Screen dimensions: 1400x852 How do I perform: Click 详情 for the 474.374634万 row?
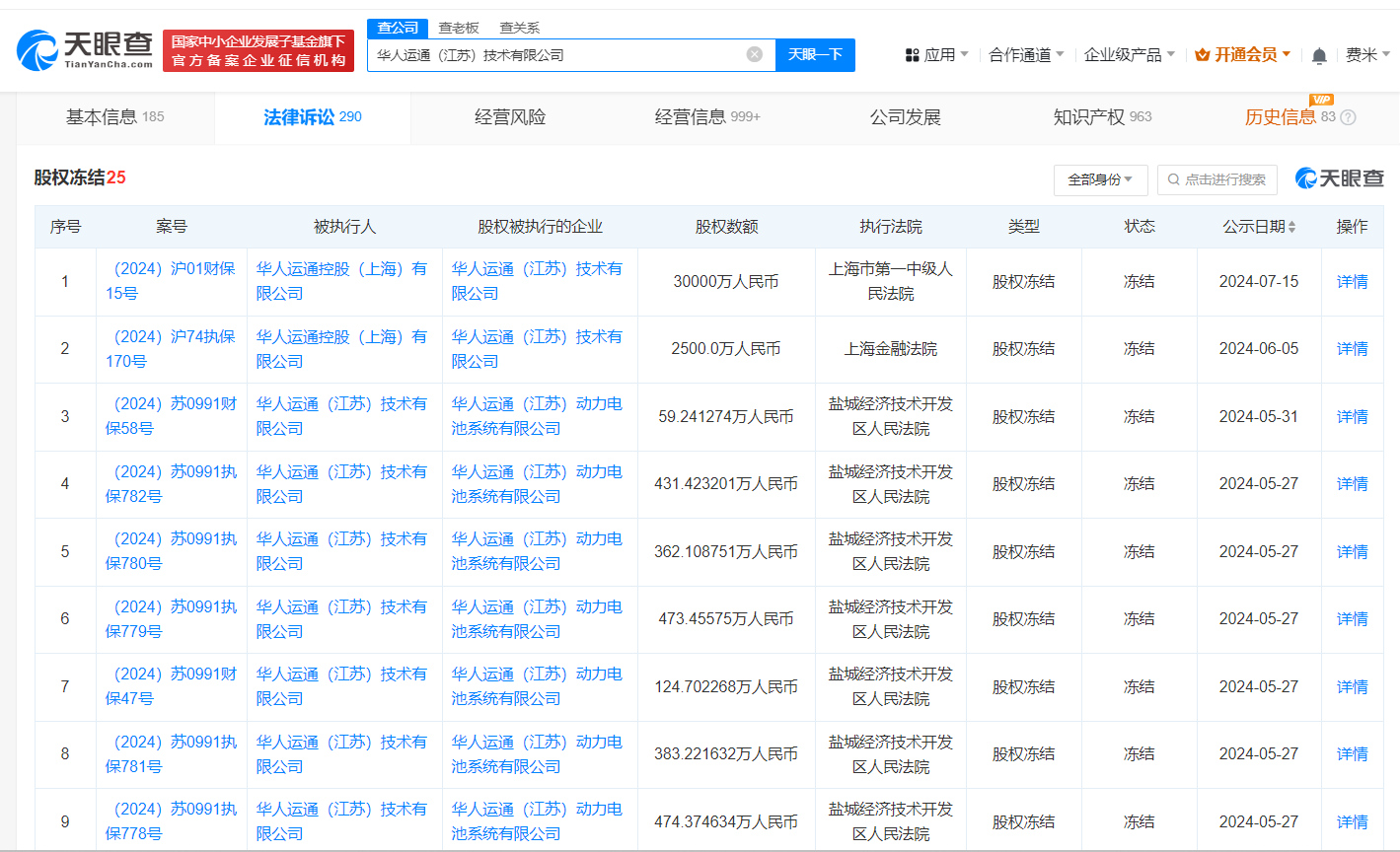(1352, 822)
